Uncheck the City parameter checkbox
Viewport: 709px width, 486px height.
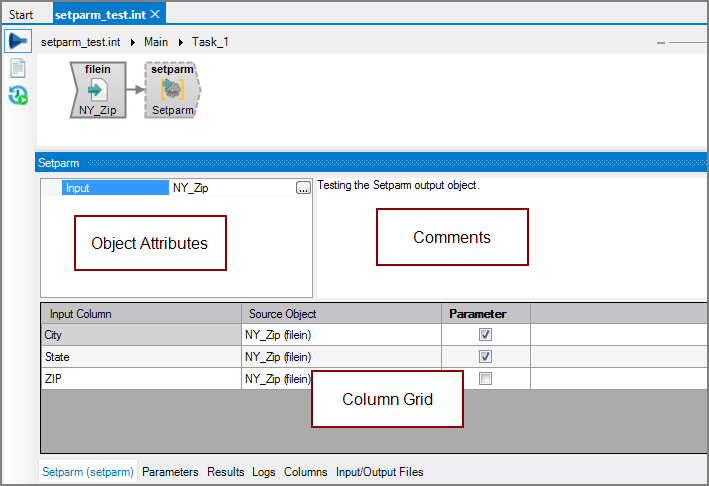click(x=485, y=335)
